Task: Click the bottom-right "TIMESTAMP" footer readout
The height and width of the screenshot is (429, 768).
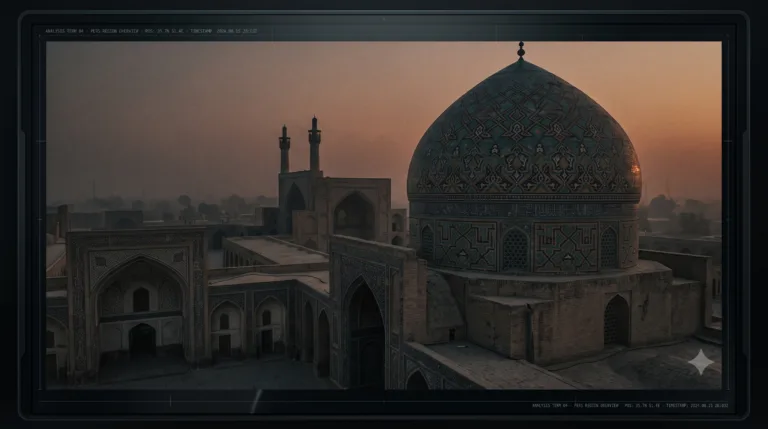Action: [697, 405]
